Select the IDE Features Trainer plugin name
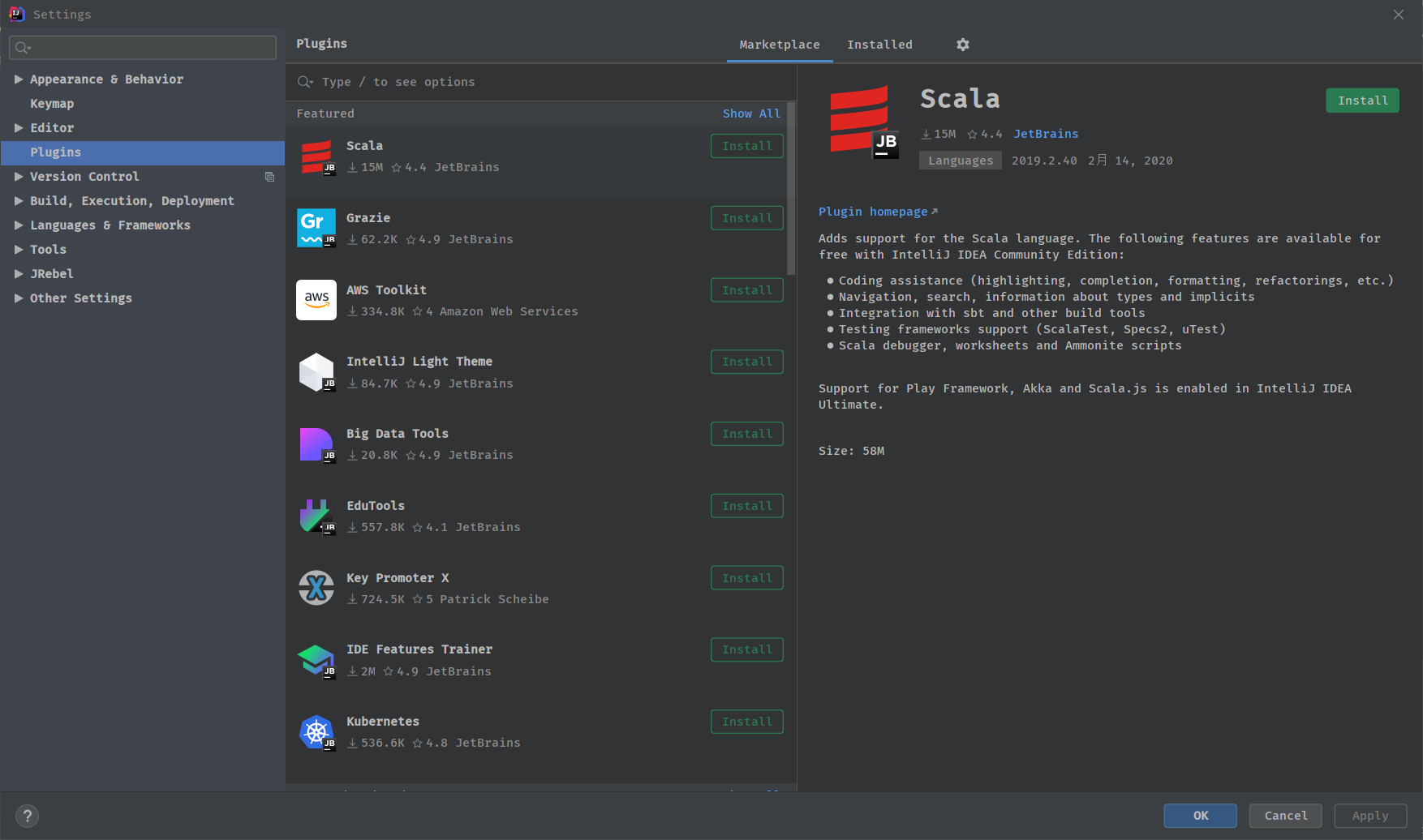Image resolution: width=1423 pixels, height=840 pixels. pos(419,649)
